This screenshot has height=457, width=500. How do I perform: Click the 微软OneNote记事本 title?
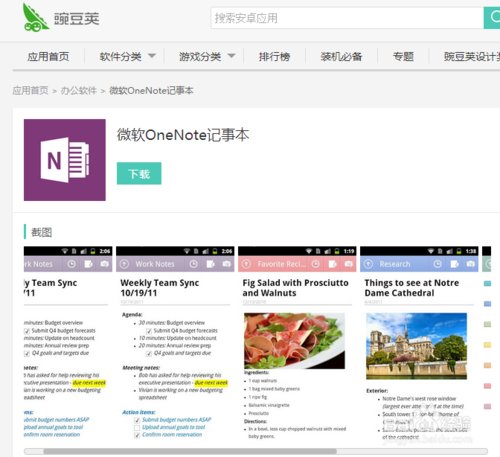(x=183, y=135)
